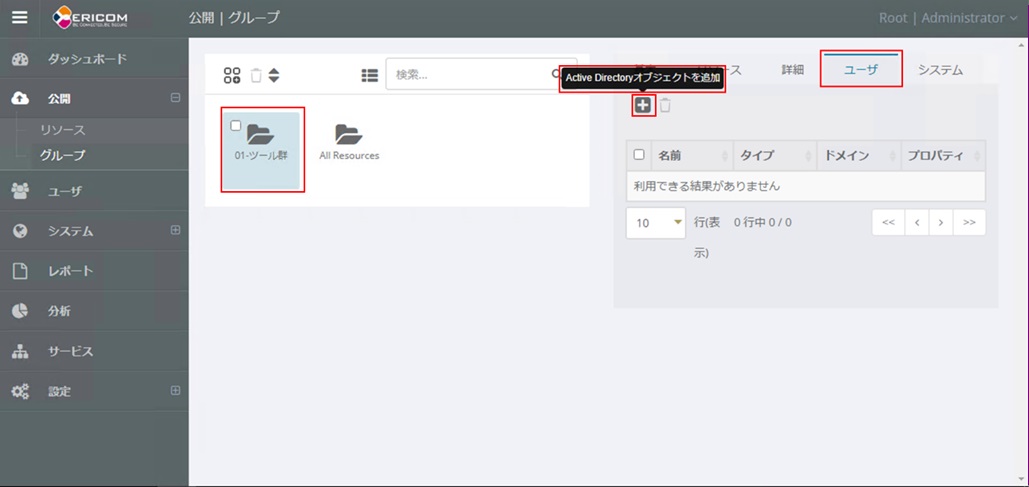This screenshot has width=1029, height=487.
Task: Open the rows-per-page dropdown showing 10
Action: point(656,222)
